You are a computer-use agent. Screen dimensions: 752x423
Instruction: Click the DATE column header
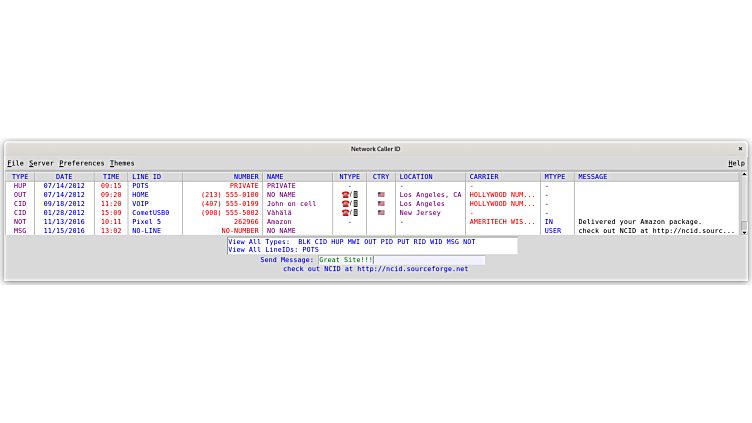pos(64,177)
